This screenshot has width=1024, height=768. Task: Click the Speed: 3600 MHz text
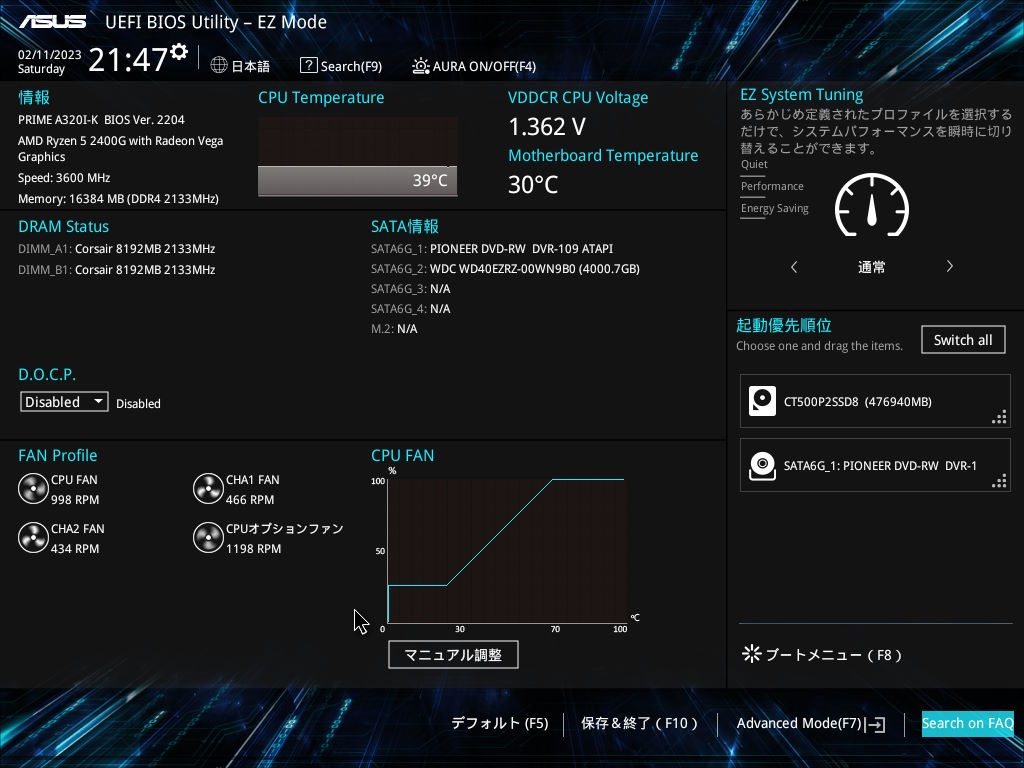64,178
